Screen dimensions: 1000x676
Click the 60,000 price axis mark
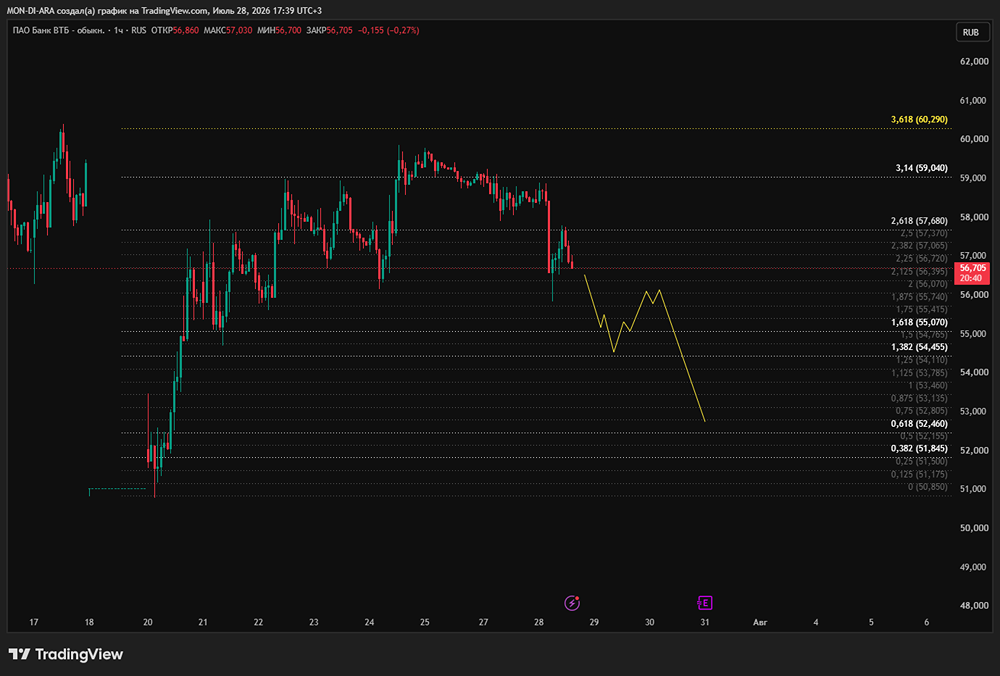pos(974,139)
